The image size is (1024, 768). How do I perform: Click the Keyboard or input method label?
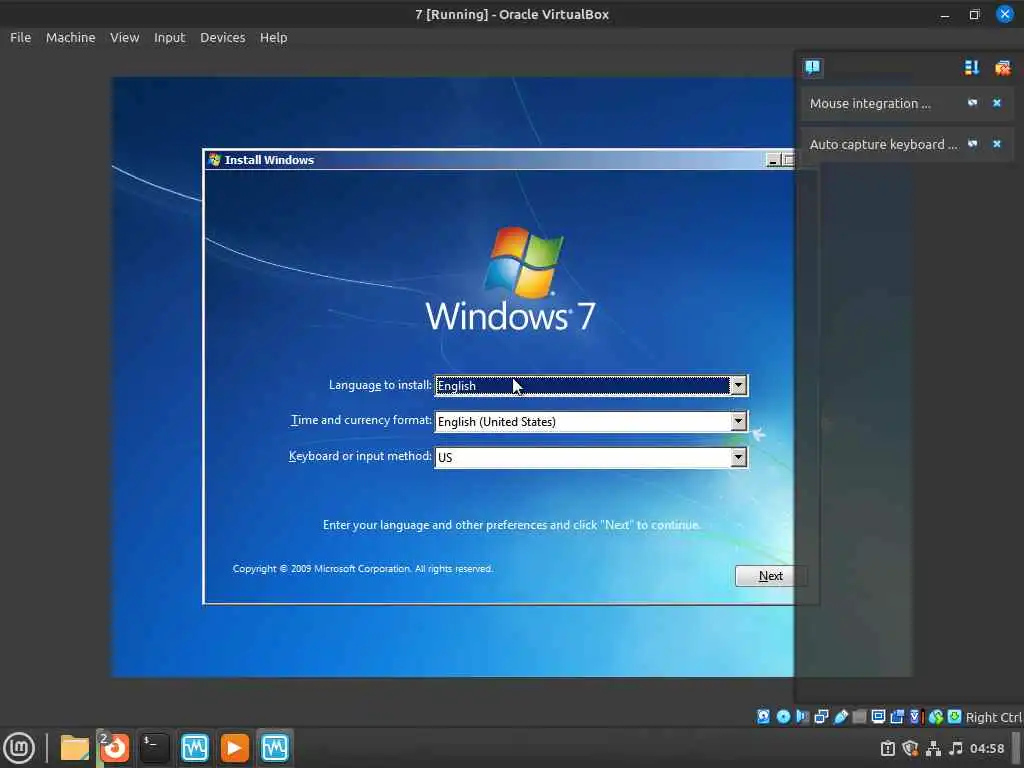coord(360,456)
